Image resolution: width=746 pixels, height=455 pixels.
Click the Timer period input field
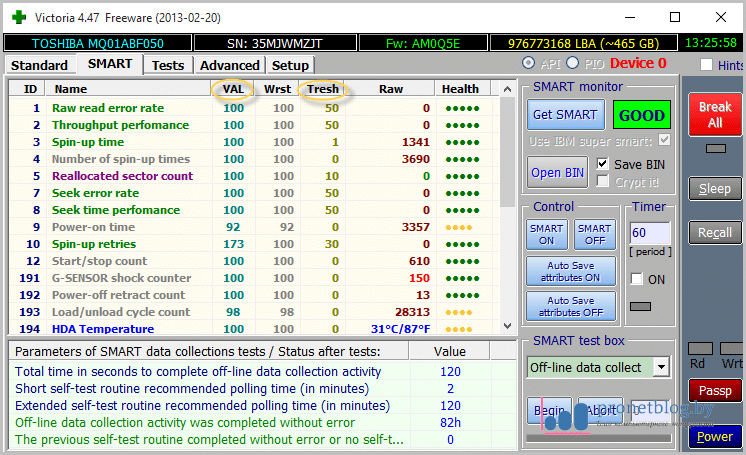tap(649, 233)
